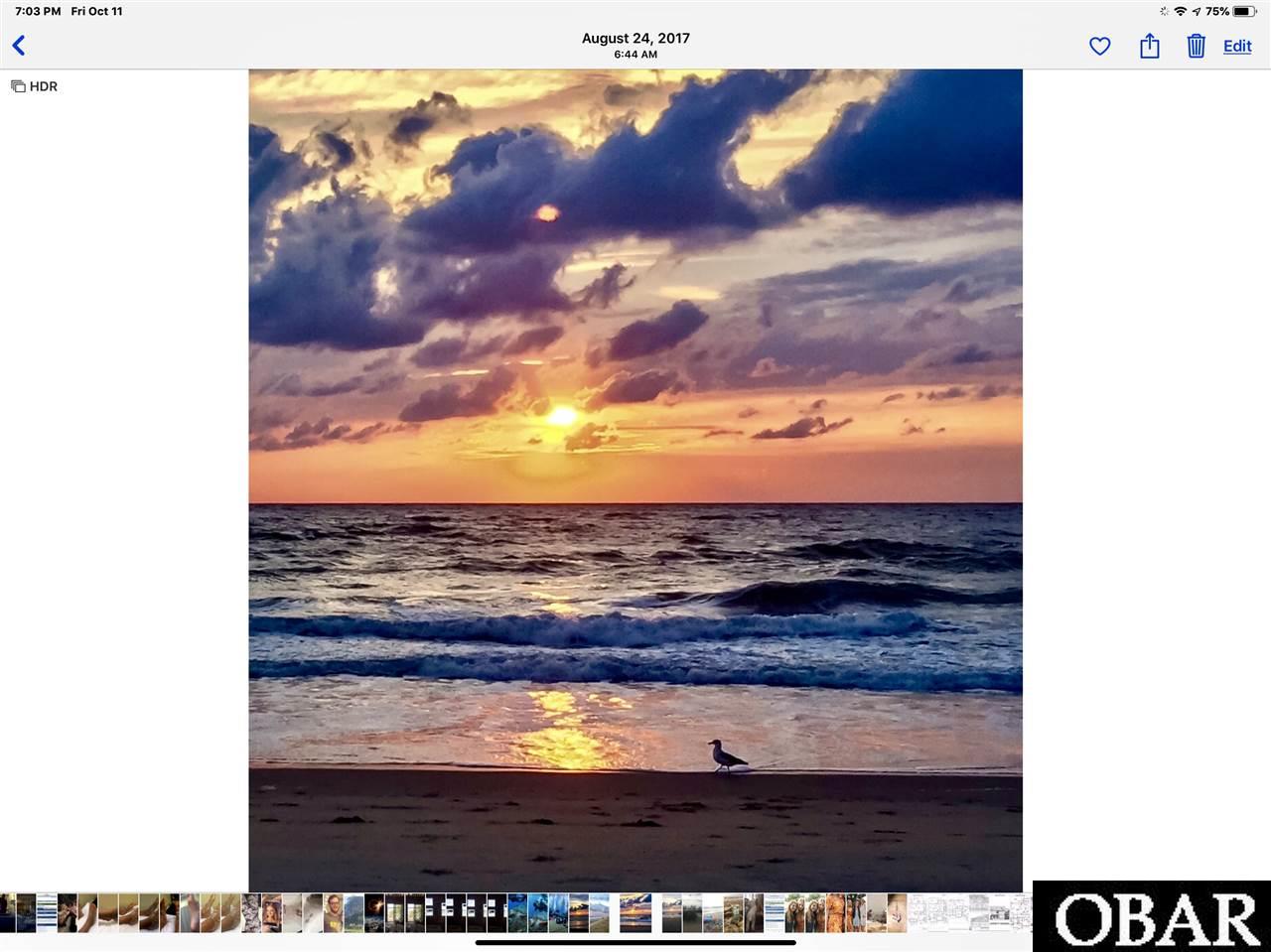Open the mountain landscape thumbnail
This screenshot has width=1271, height=952.
tap(354, 913)
